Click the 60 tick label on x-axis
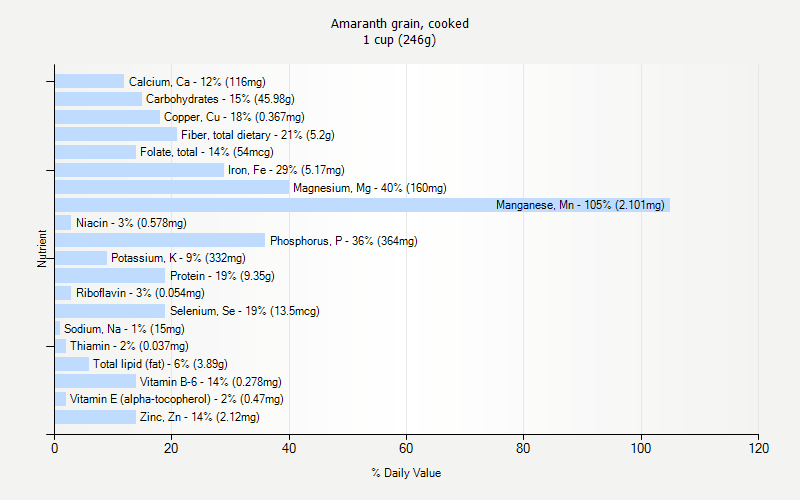The width and height of the screenshot is (800, 500). [406, 448]
